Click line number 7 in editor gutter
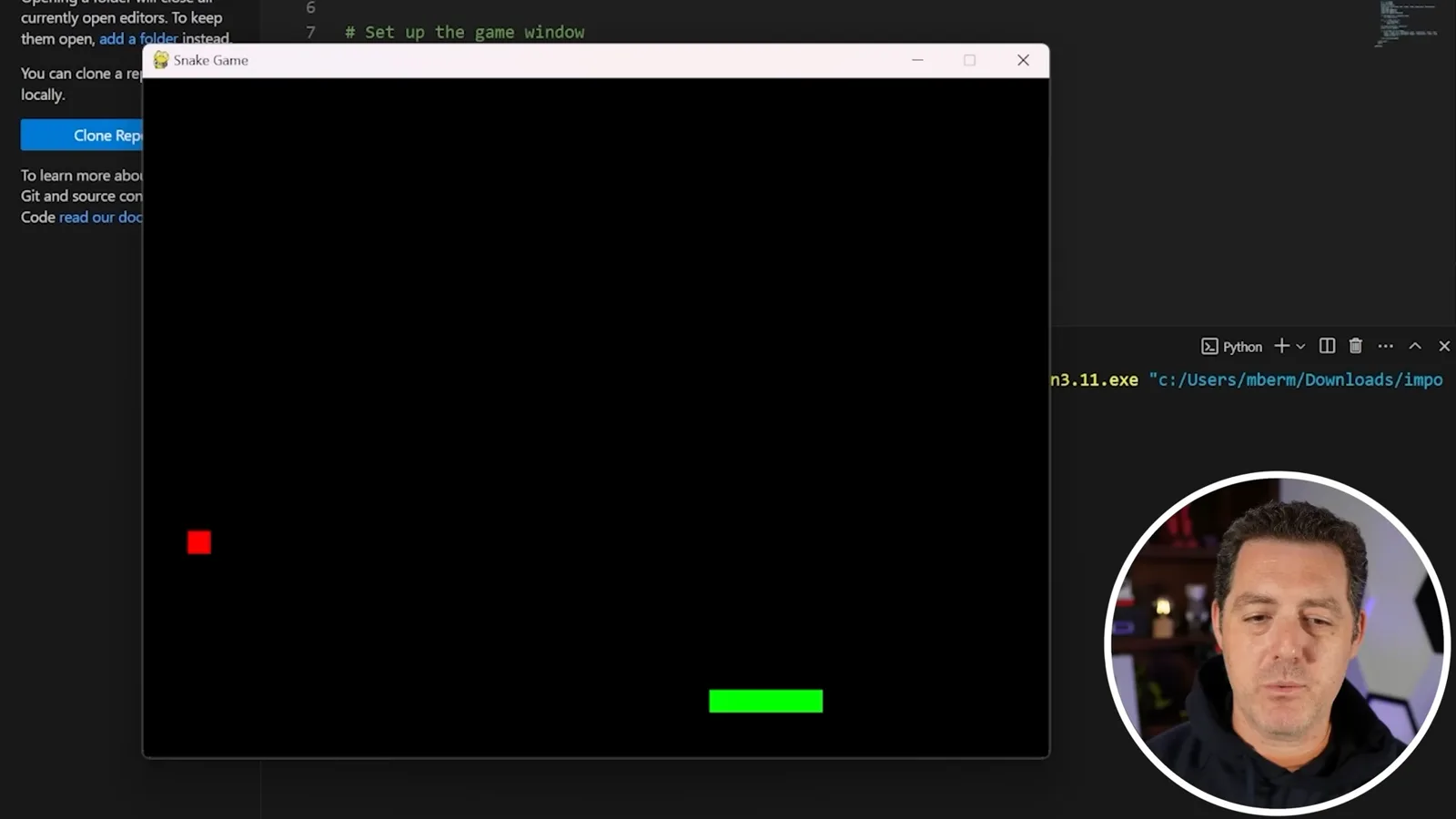This screenshot has width=1456, height=819. tap(310, 32)
